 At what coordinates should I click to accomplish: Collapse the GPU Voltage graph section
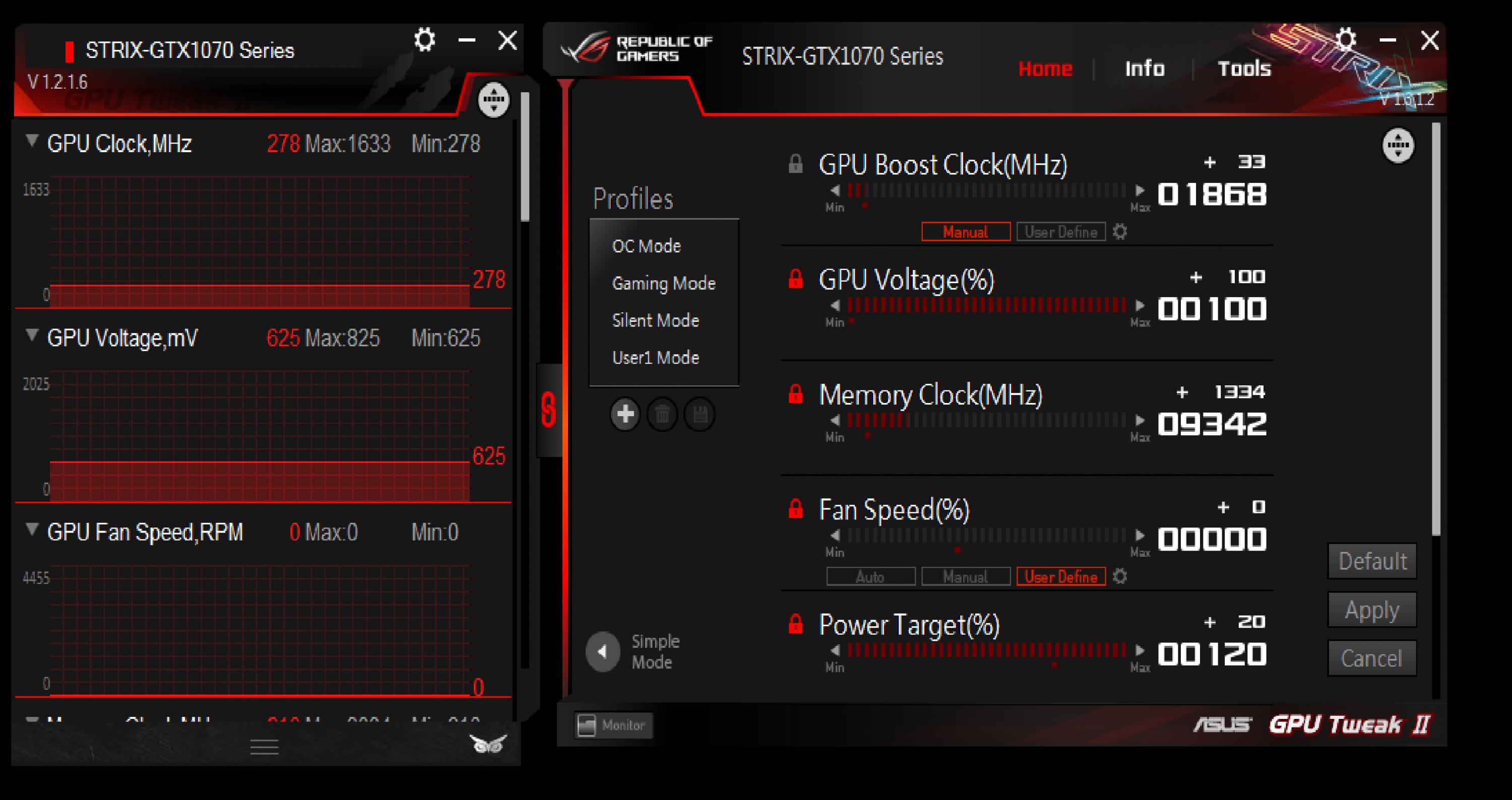coord(32,336)
